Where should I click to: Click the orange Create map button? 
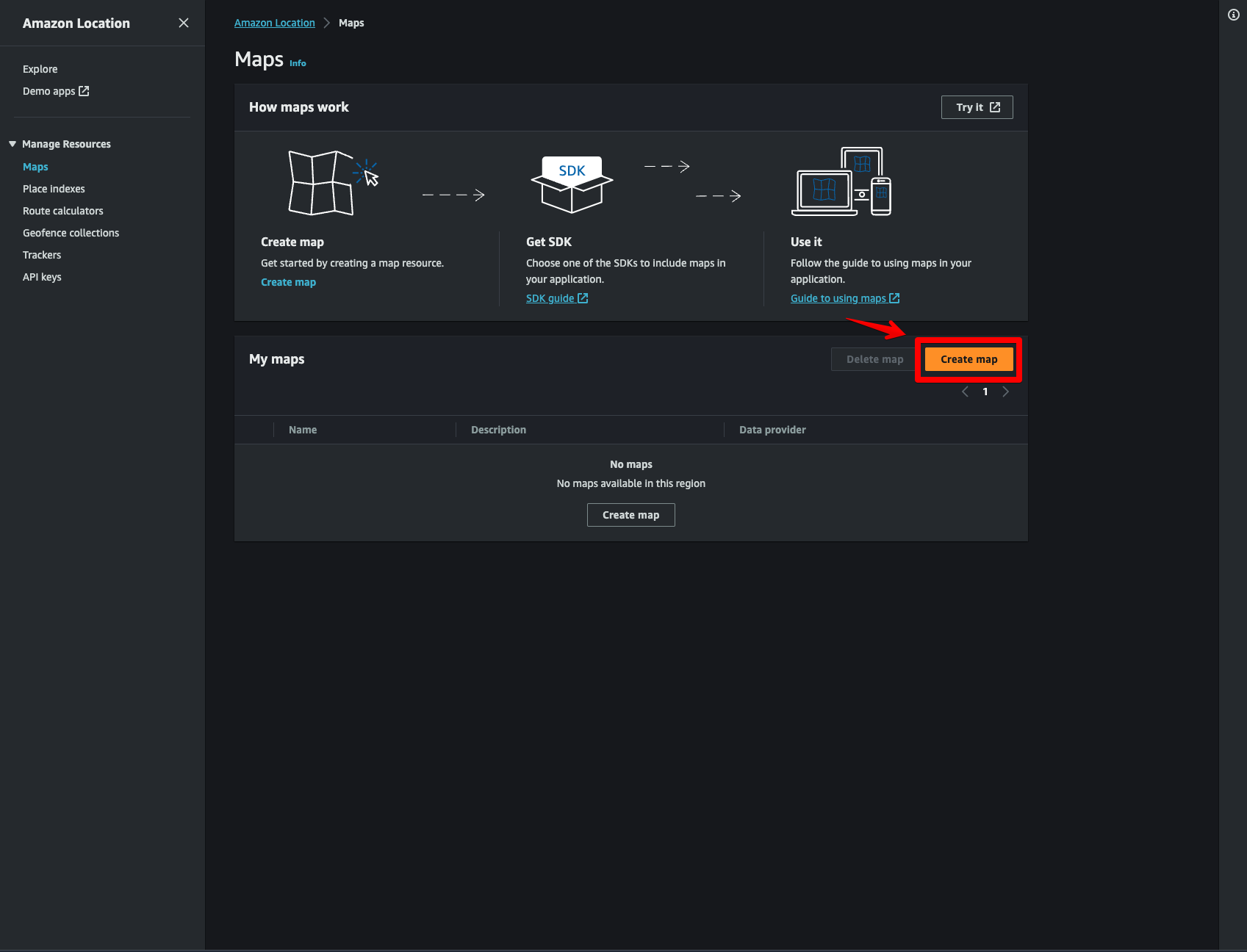pos(969,359)
